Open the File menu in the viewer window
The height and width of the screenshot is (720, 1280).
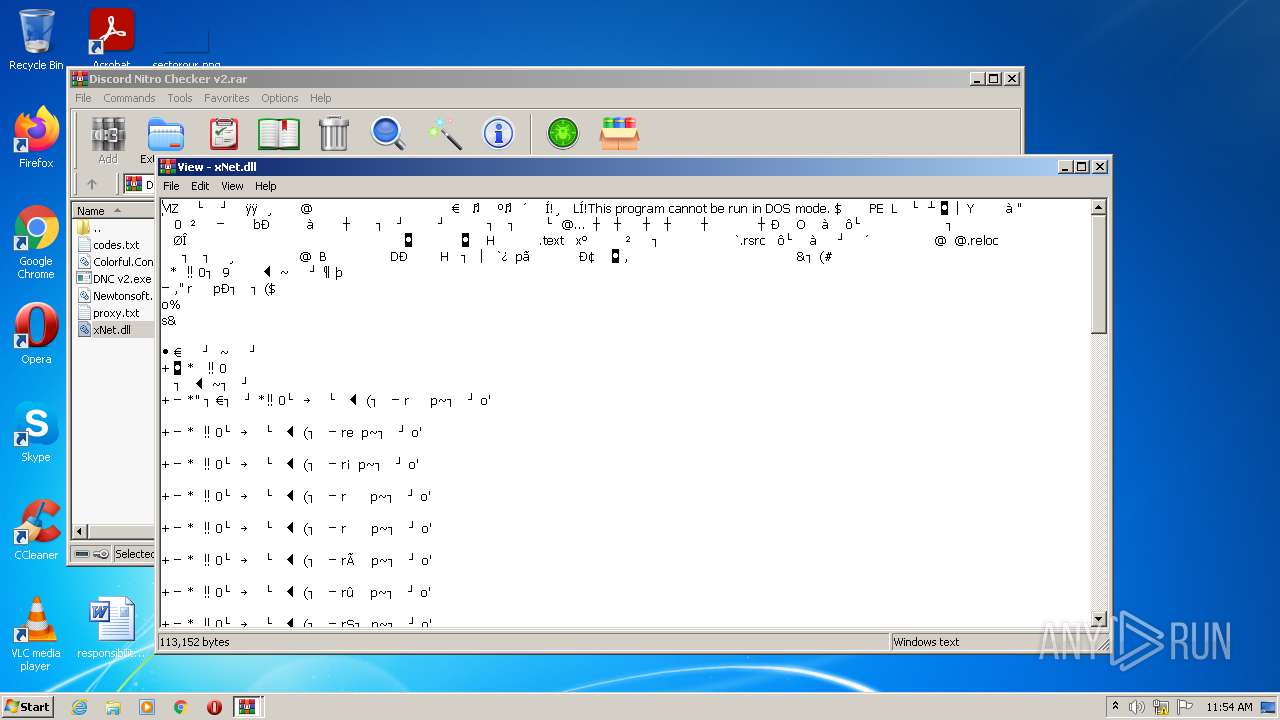pos(171,186)
